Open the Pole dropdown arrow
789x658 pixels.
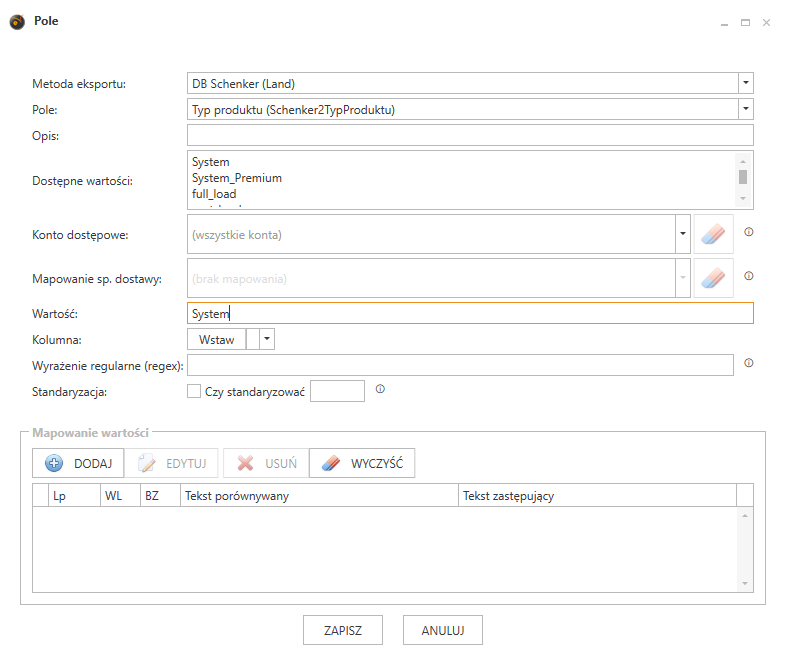point(746,109)
